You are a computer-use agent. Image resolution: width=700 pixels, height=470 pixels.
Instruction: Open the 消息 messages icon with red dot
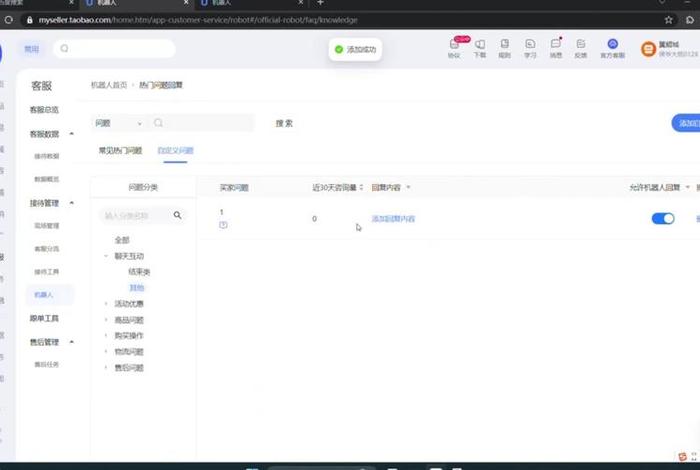(x=556, y=48)
